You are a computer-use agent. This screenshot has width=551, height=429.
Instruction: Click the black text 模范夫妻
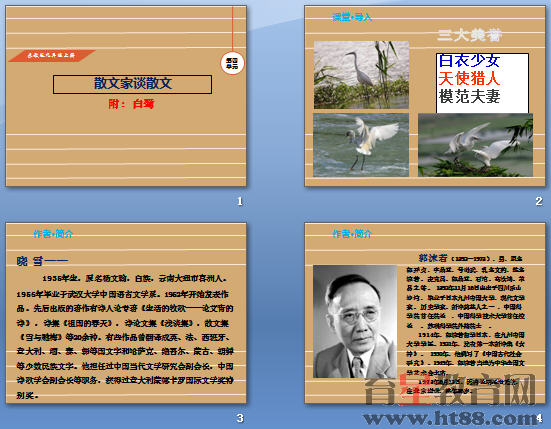coord(469,96)
